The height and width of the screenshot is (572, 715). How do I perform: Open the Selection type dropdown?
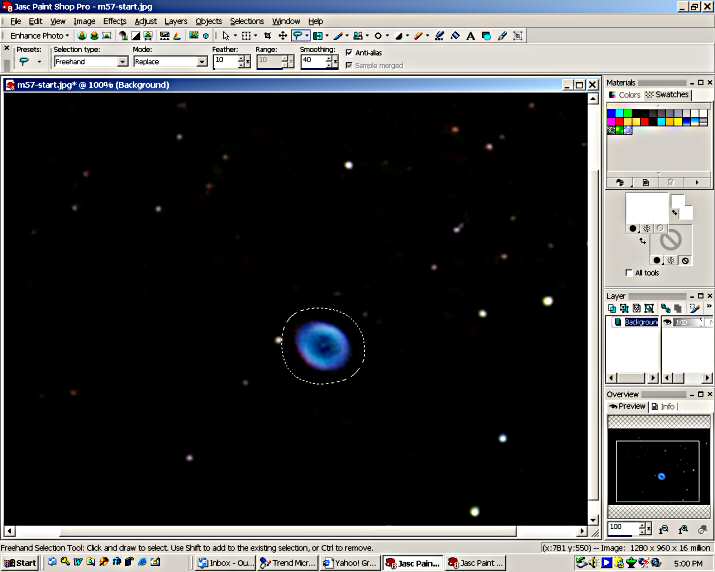tap(123, 62)
